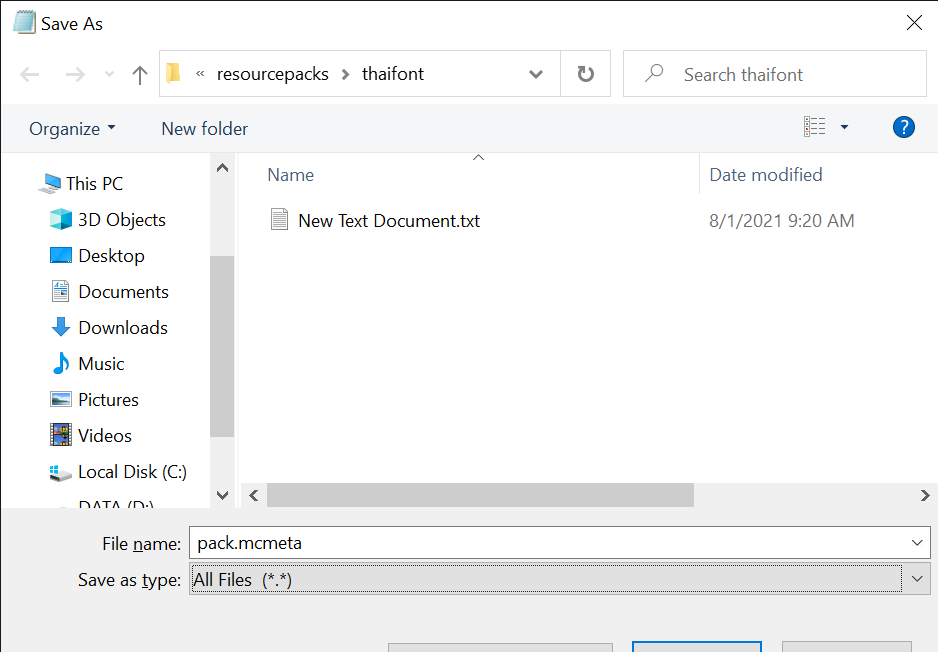Viewport: 938px width, 652px height.
Task: Select This PC in the navigation pane
Action: (x=94, y=184)
